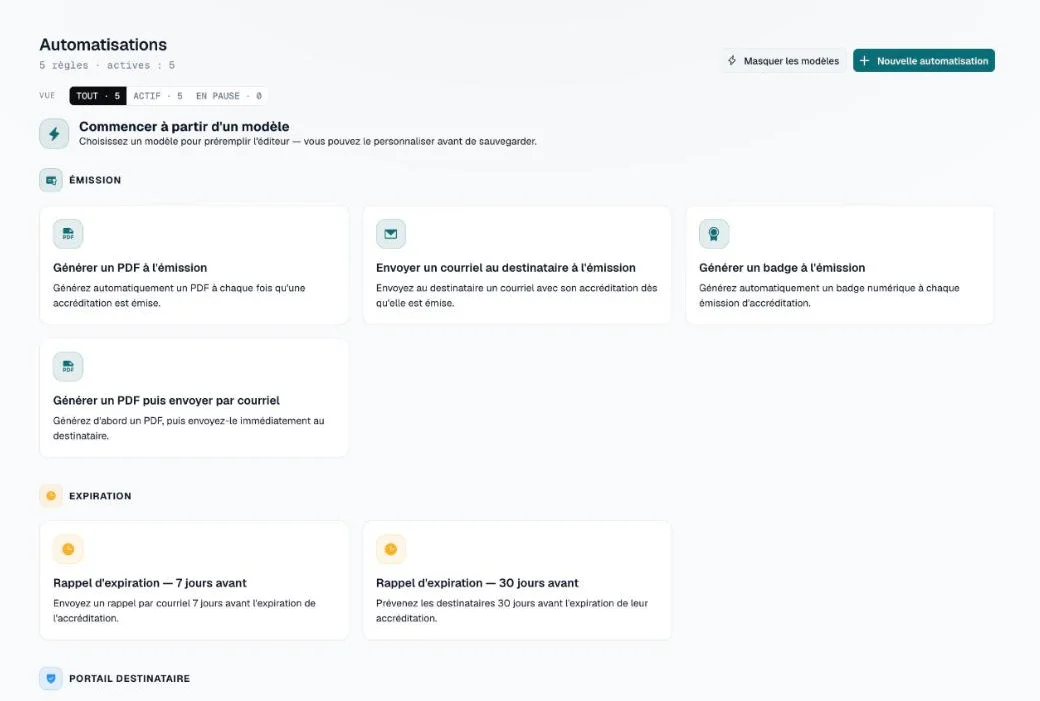This screenshot has width=1040, height=701.
Task: Click 'Prévenez les destinataires 30 jours' description
Action: 512,610
